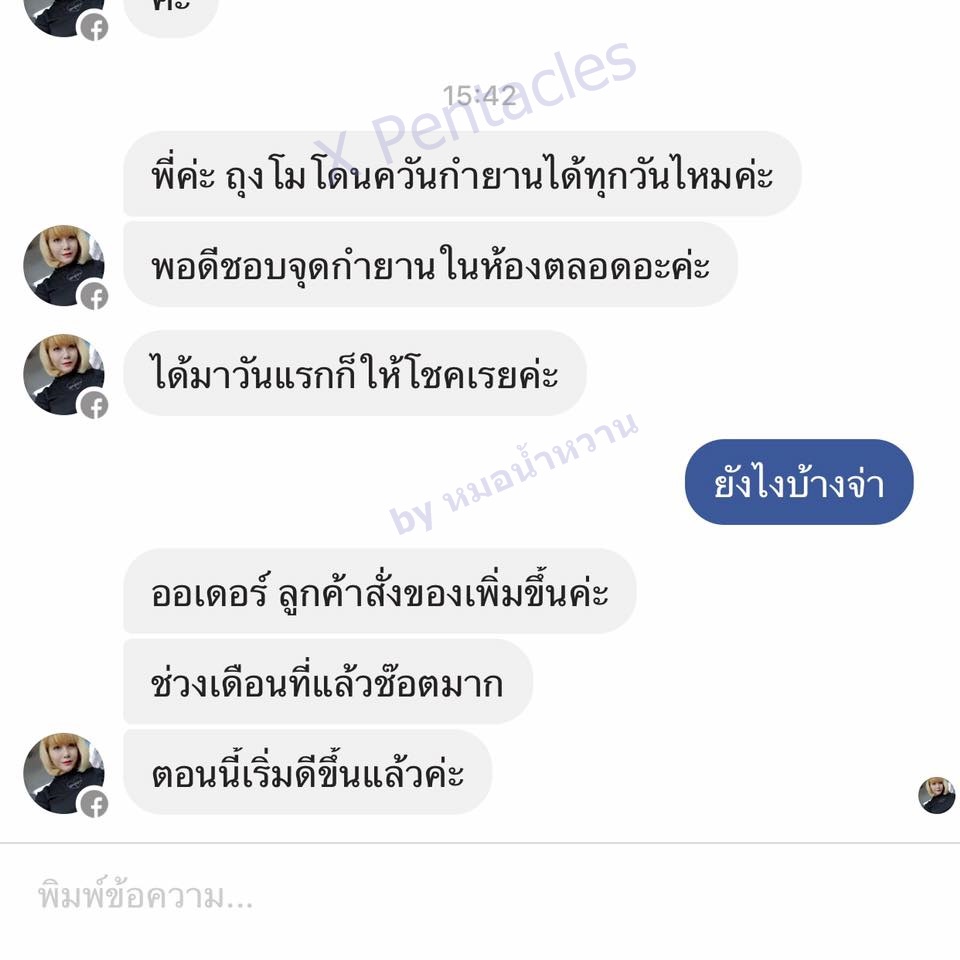960x960 pixels.
Task: Tap the avatar beside the incense room message
Action: [64, 266]
